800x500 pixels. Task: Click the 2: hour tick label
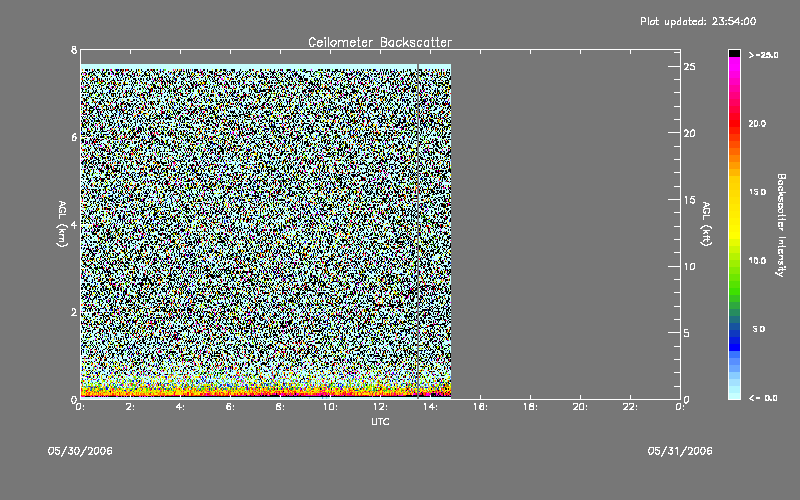click(130, 407)
